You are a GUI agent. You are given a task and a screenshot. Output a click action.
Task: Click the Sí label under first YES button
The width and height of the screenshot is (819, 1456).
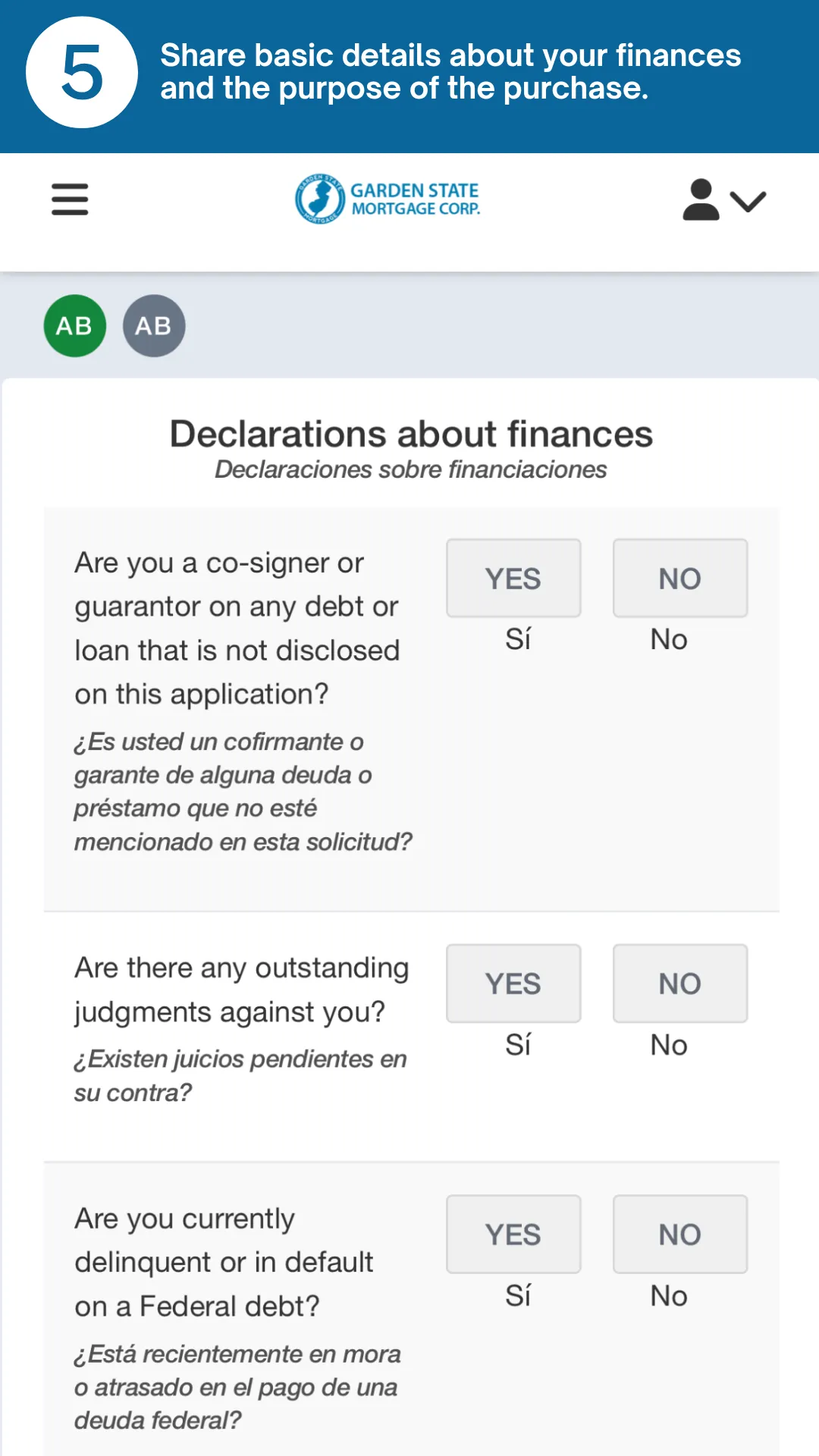[x=518, y=639]
